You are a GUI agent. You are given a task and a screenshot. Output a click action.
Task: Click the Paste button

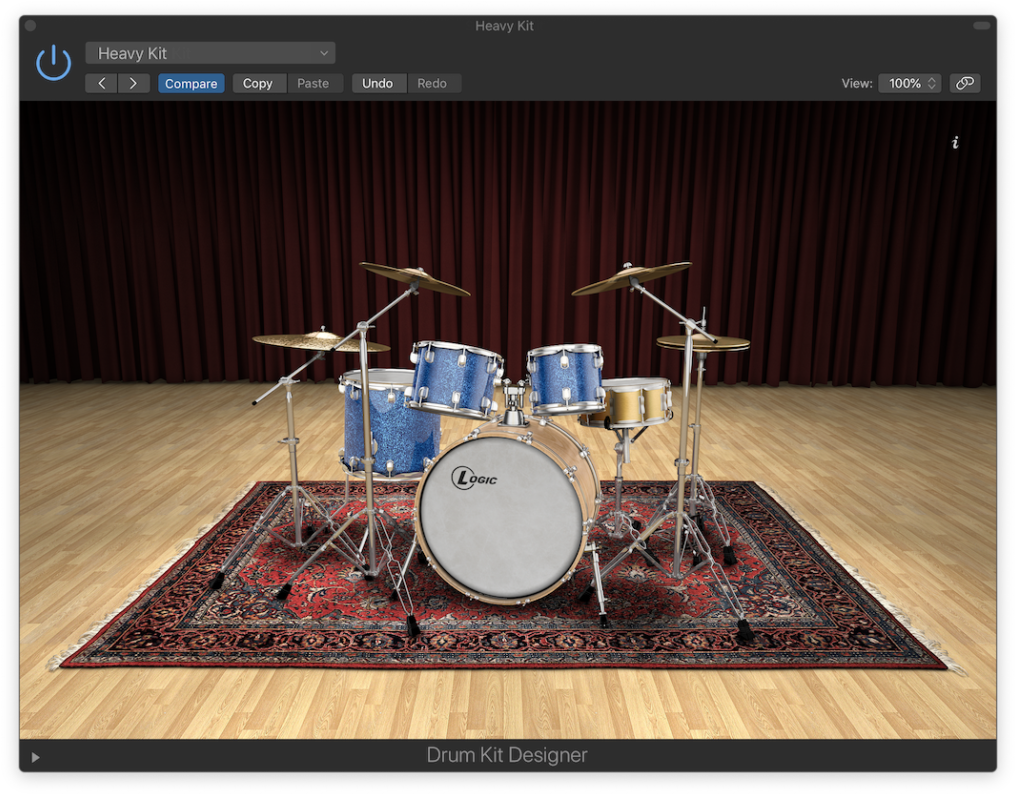click(x=313, y=83)
